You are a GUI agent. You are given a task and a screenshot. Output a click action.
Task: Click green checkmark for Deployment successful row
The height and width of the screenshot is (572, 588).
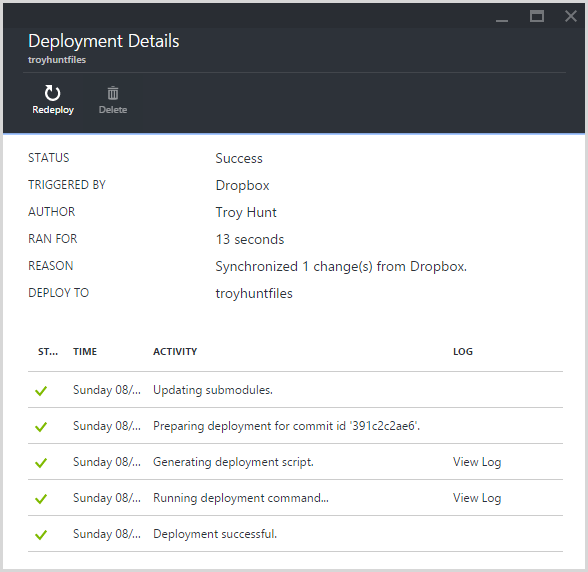click(x=41, y=534)
